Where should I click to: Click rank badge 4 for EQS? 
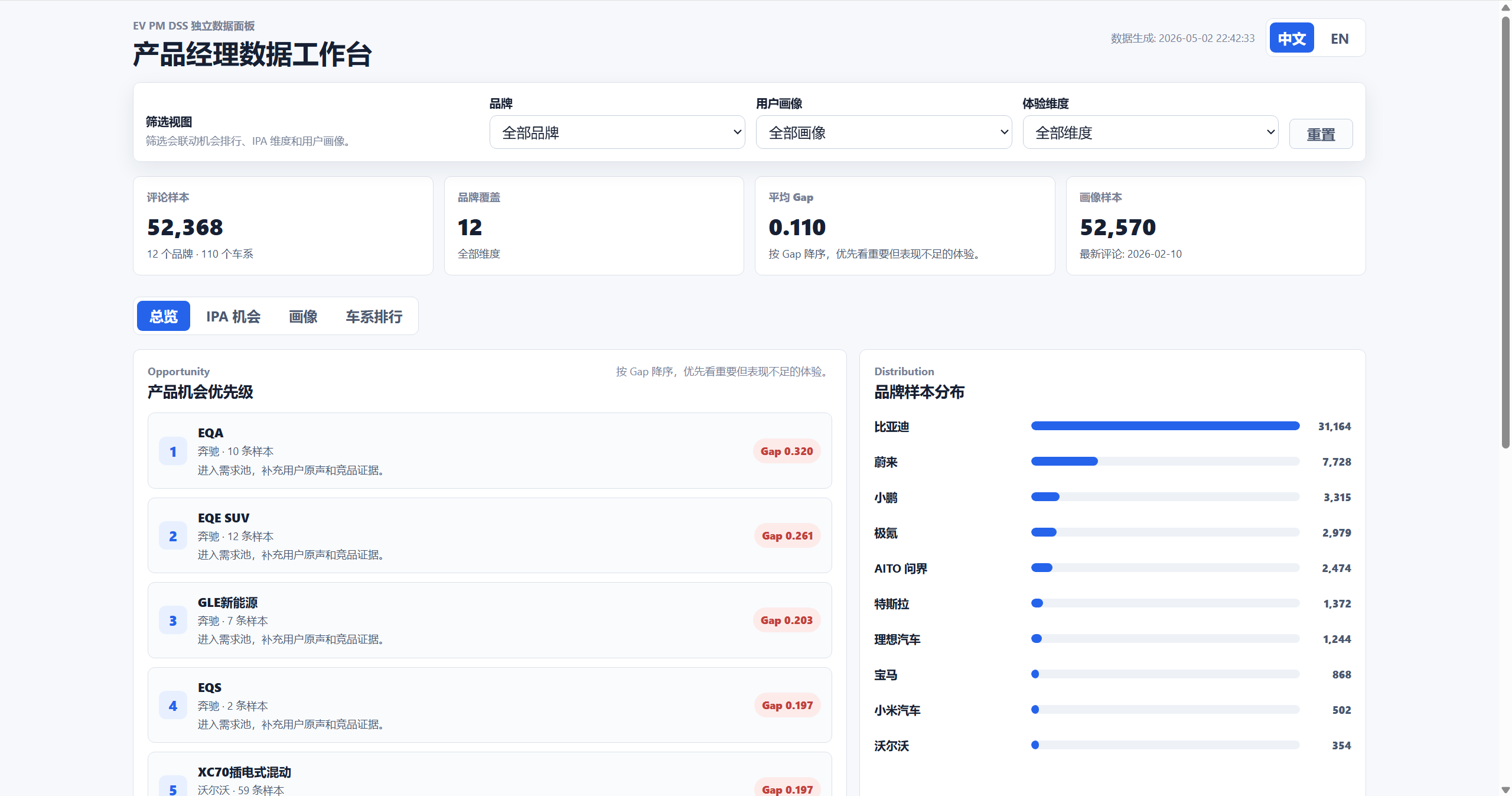point(173,706)
